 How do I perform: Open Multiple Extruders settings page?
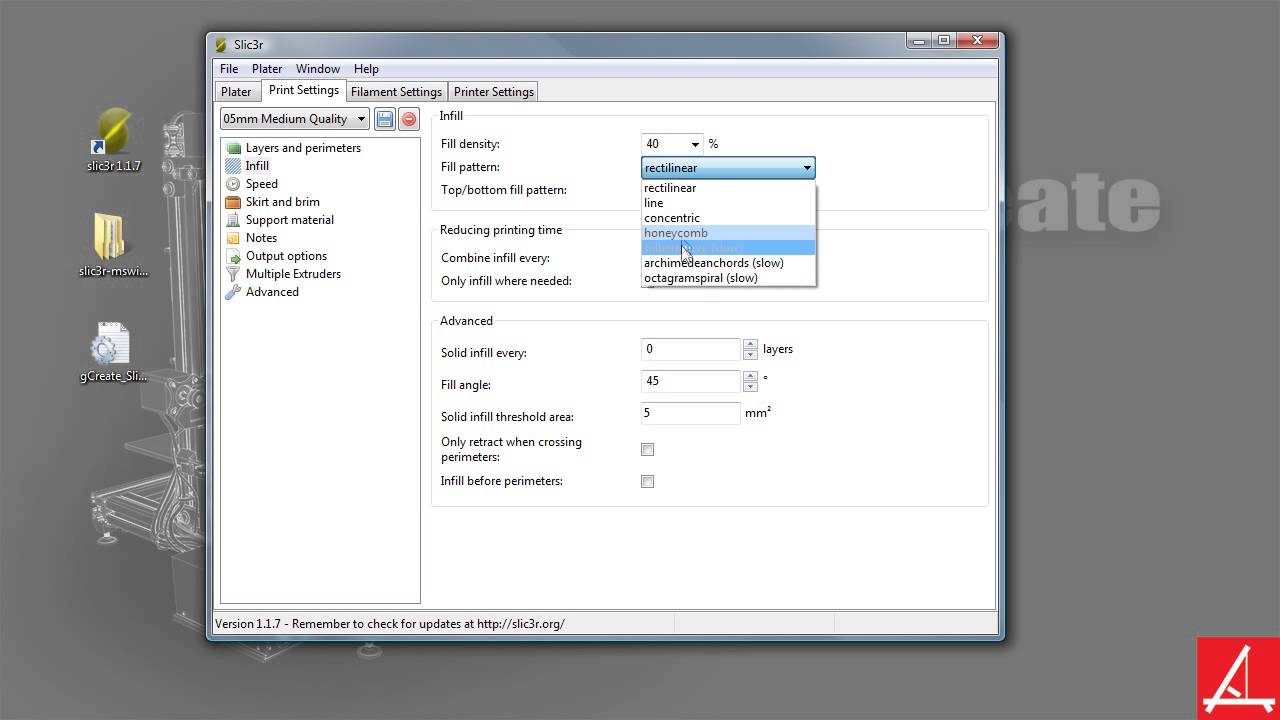[x=293, y=274]
